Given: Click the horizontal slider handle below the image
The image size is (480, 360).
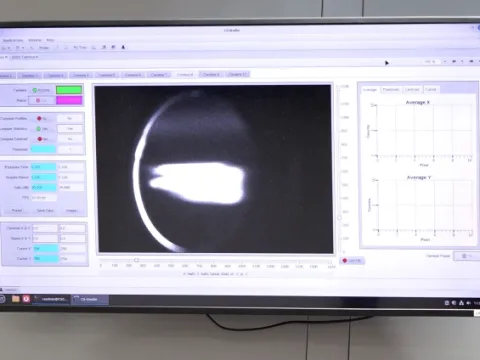Looking at the screenshot, I should (136, 260).
